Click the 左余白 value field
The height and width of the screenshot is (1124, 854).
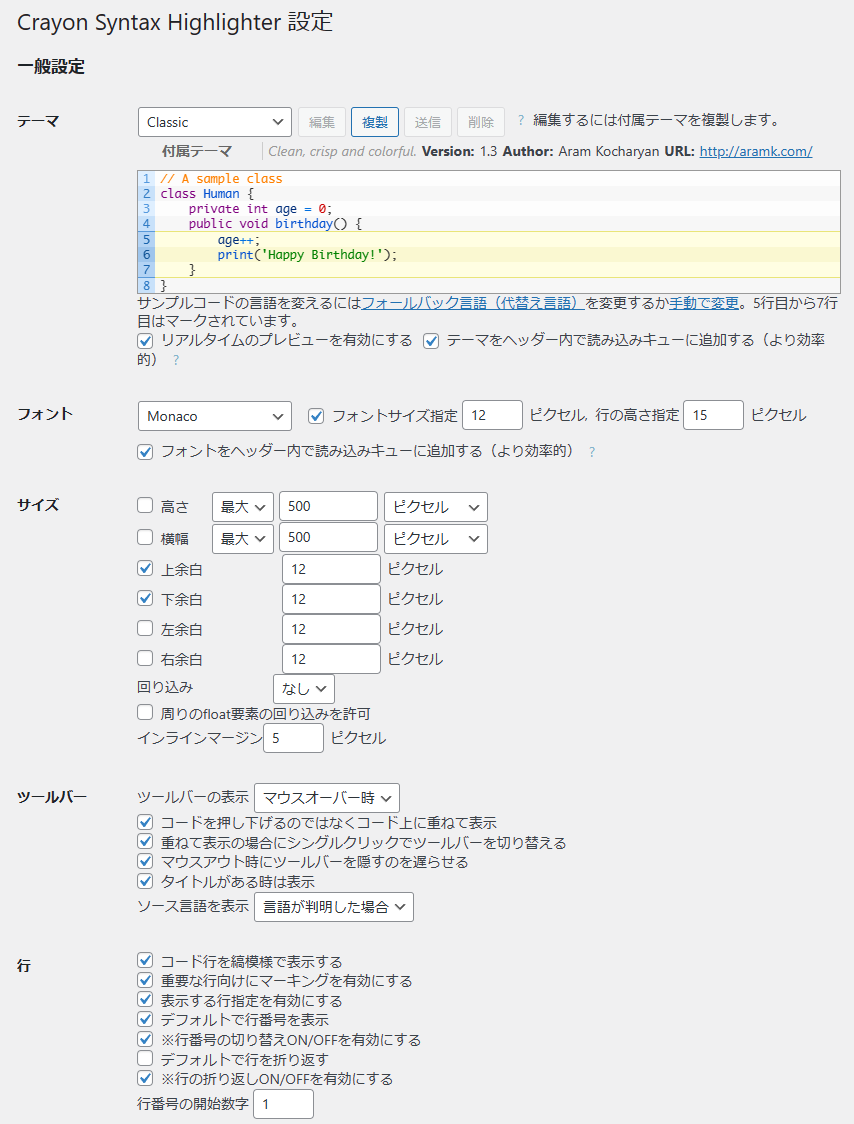(x=331, y=629)
